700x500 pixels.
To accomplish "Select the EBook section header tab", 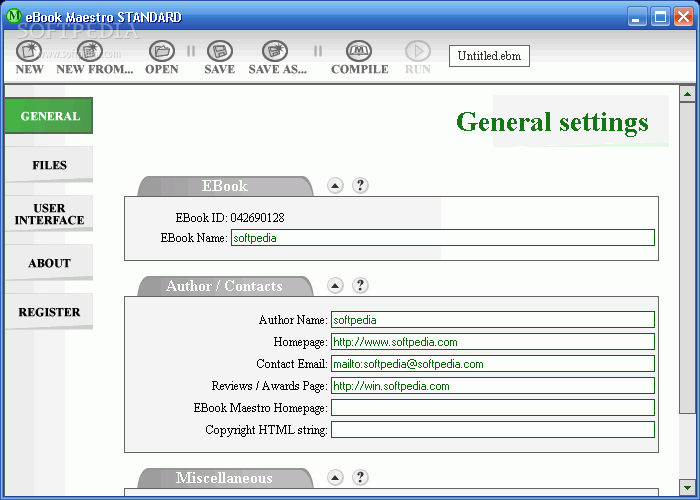I will 225,186.
